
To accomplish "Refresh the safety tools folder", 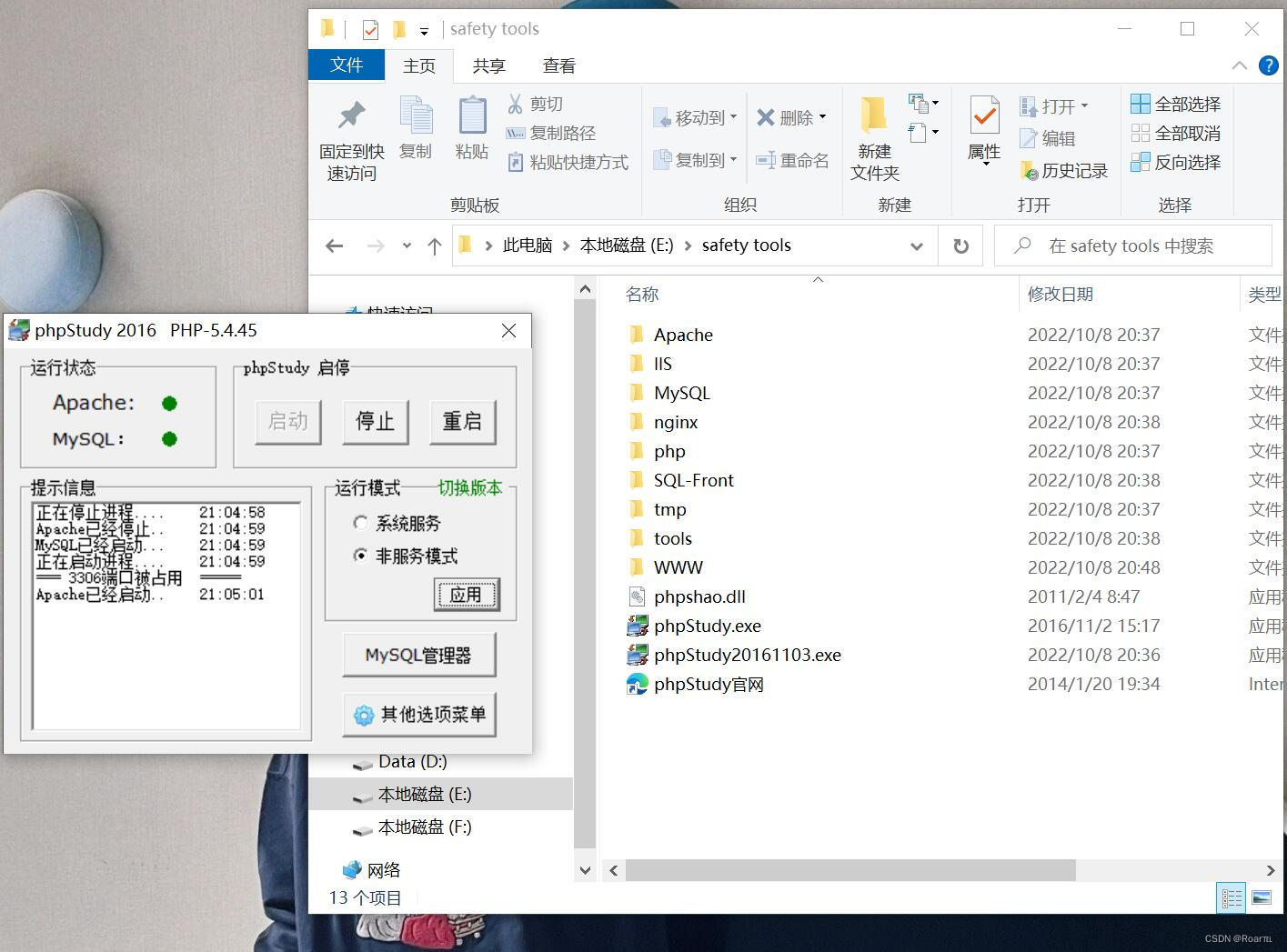I will click(x=960, y=246).
